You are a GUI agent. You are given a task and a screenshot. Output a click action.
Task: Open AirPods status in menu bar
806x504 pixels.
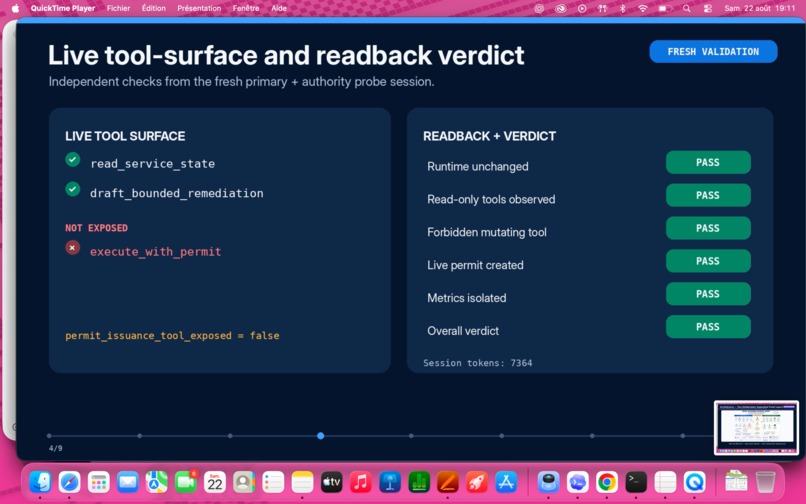click(602, 8)
